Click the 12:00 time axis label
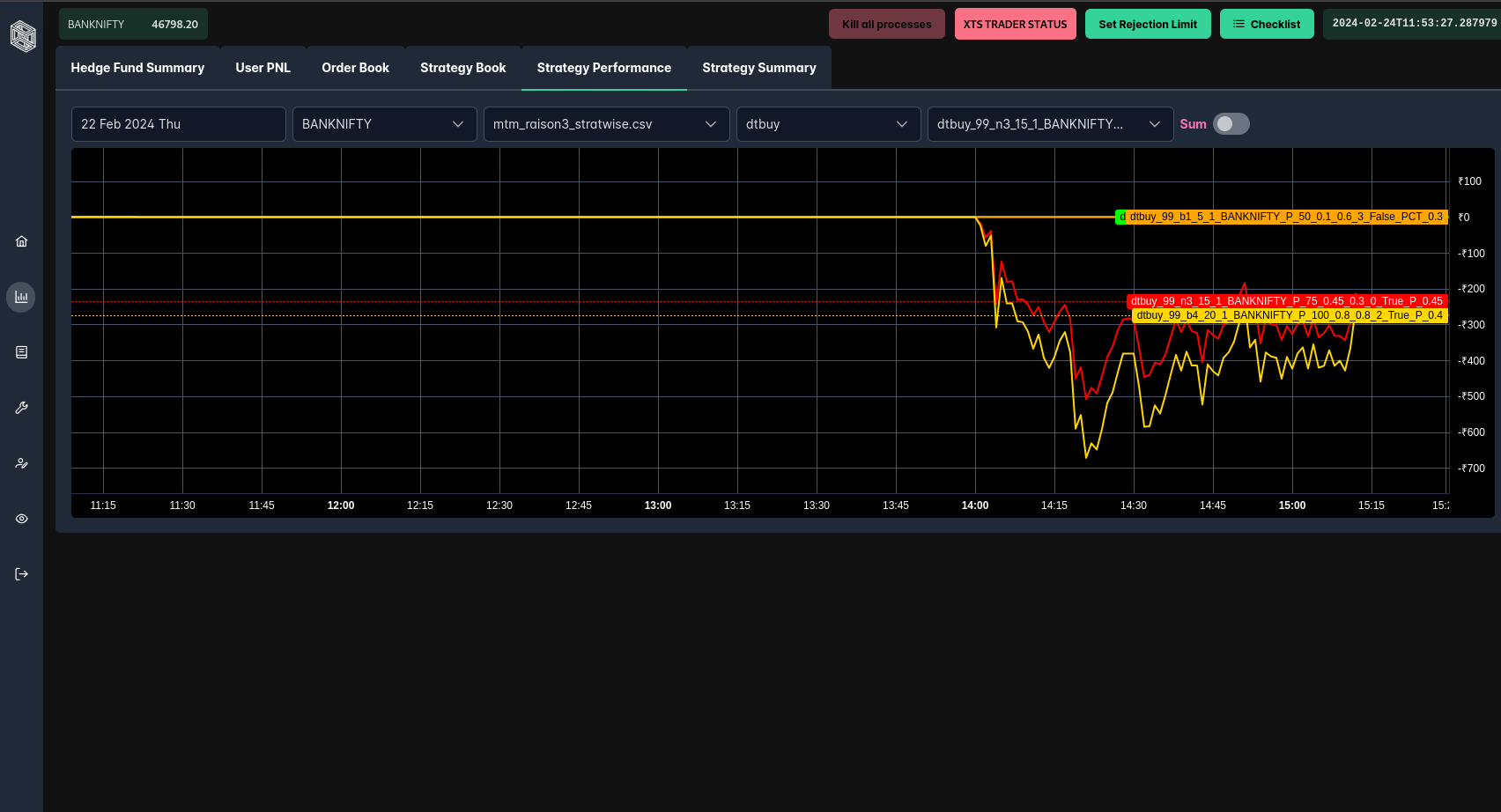This screenshot has height=812, width=1501. click(341, 506)
